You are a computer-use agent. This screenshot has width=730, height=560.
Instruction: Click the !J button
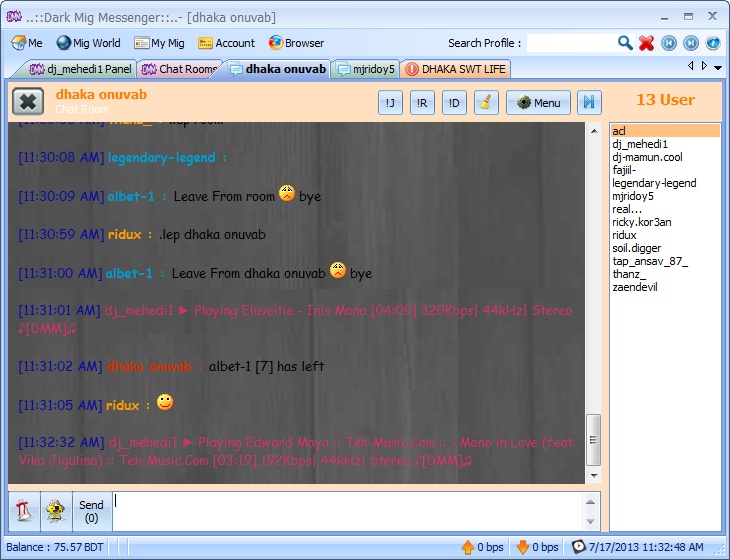point(390,102)
